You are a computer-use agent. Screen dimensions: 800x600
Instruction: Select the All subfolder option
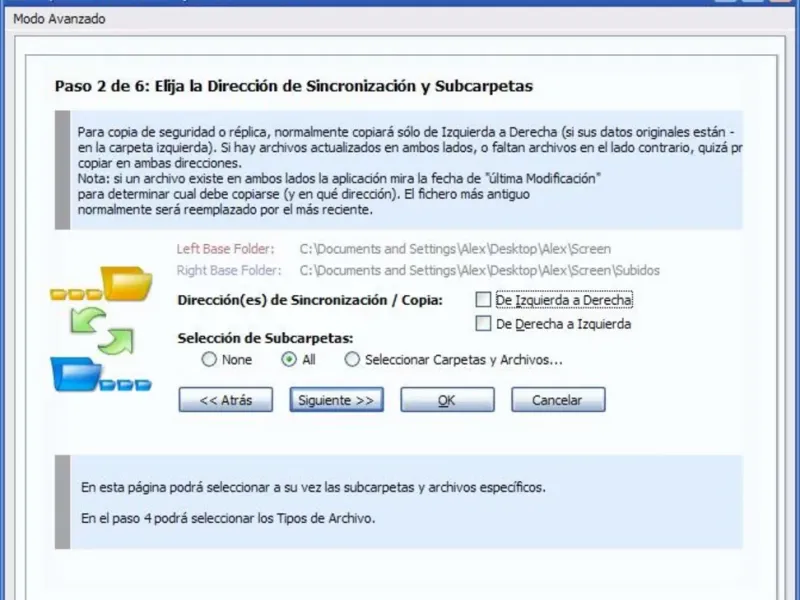[x=289, y=359]
